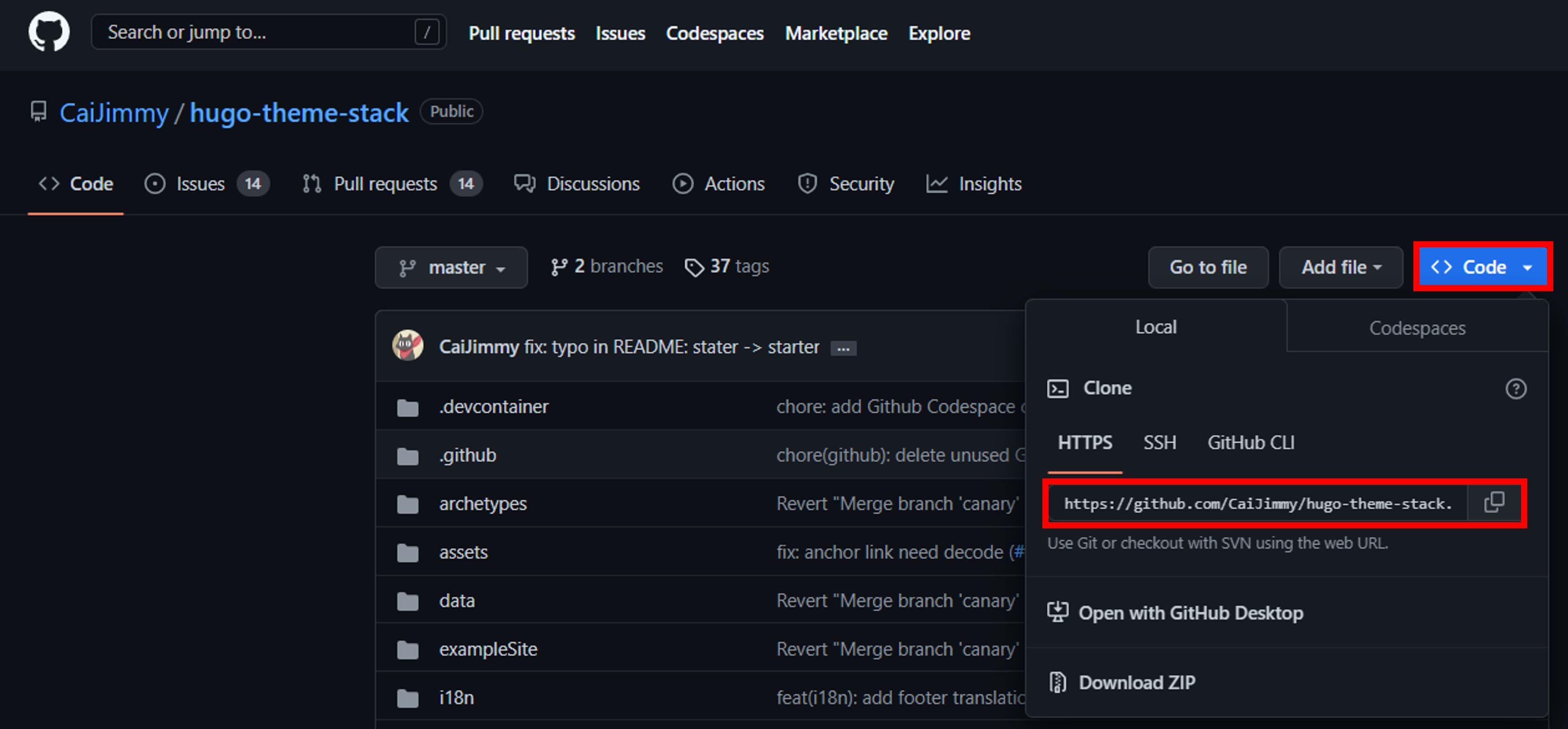The image size is (1568, 729).
Task: Click the Security shield icon
Action: pos(807,184)
